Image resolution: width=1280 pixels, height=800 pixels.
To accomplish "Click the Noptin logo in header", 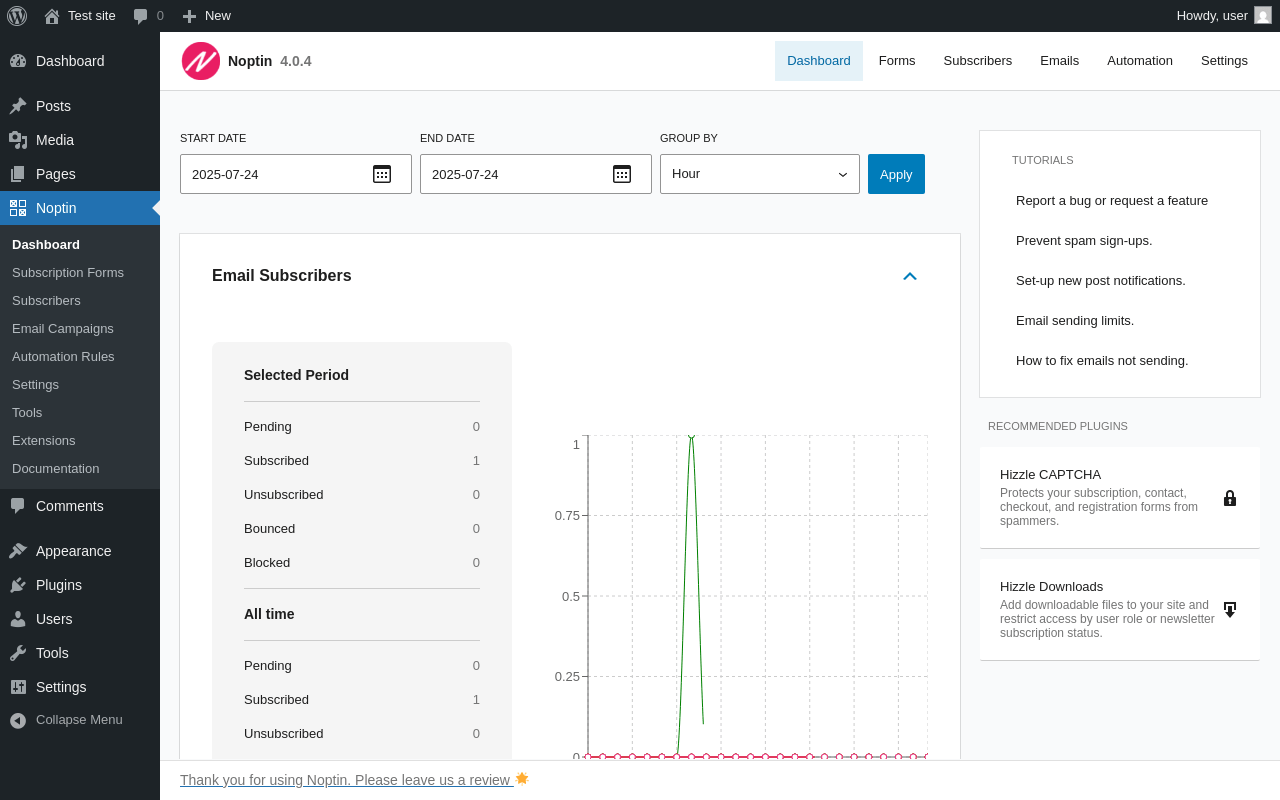I will click(x=201, y=61).
